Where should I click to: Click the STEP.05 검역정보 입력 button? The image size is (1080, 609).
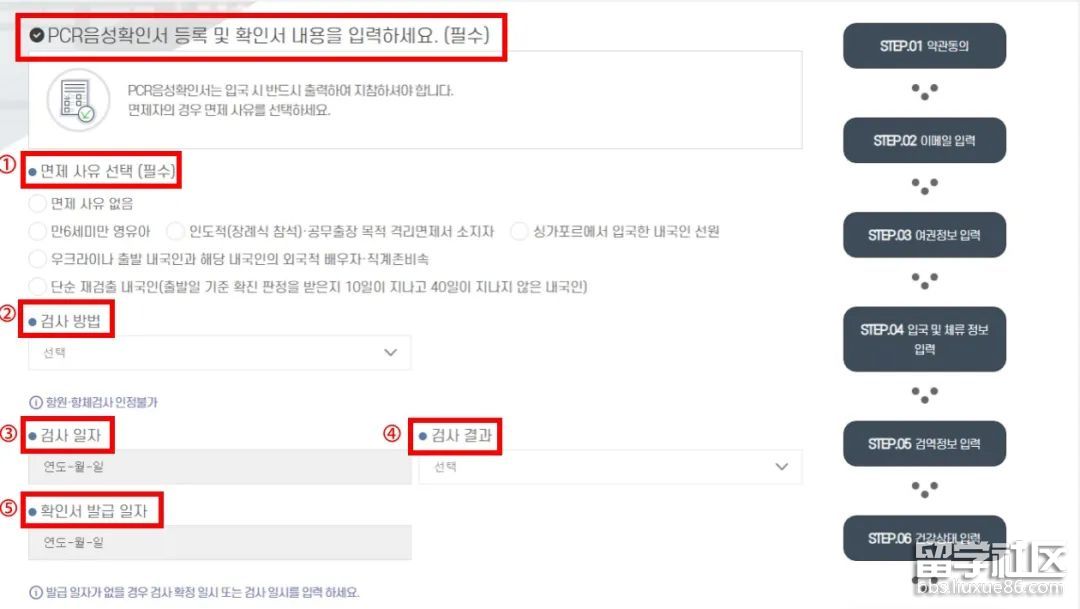click(x=924, y=444)
